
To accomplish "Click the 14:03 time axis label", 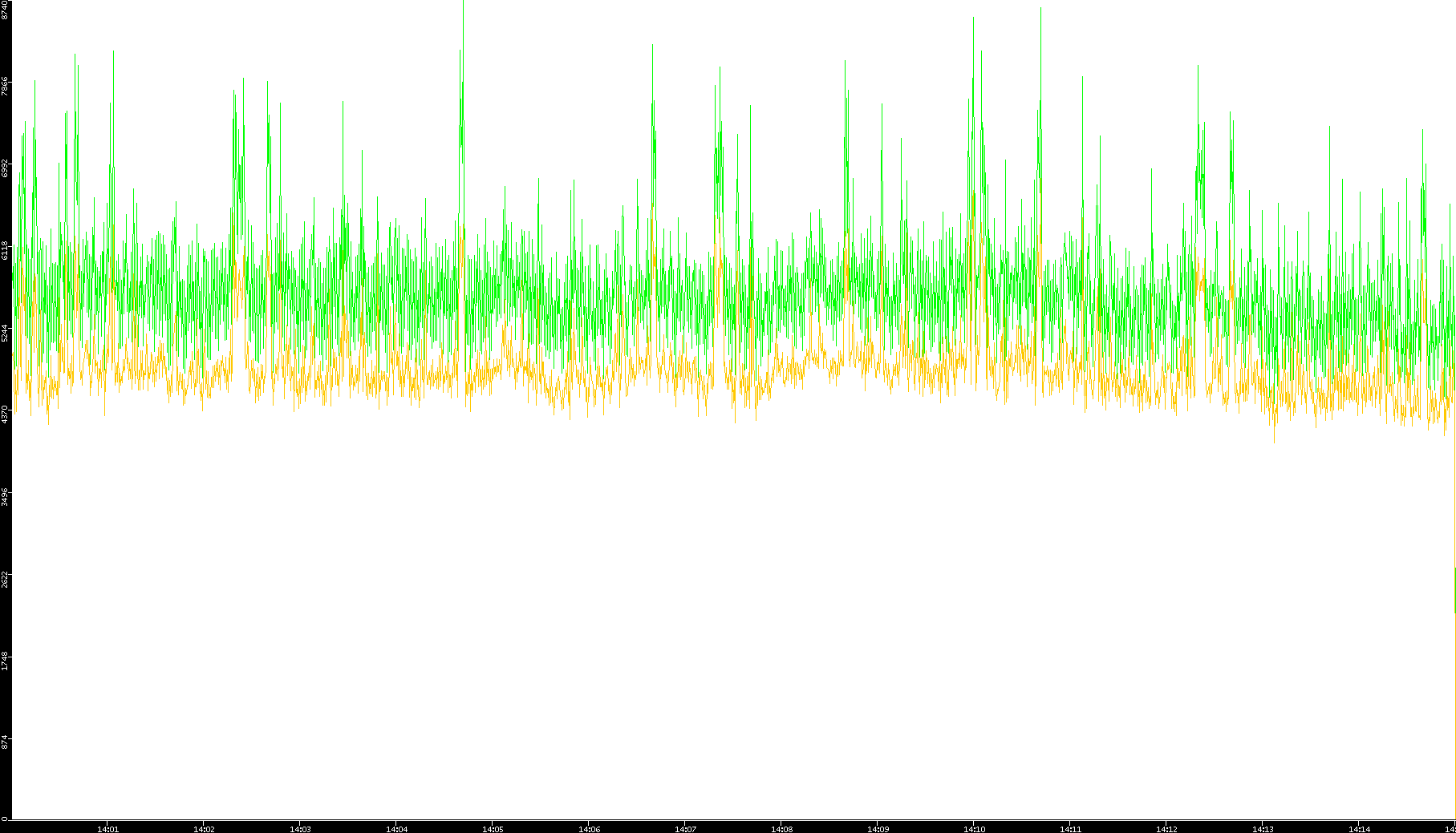I will pyautogui.click(x=300, y=829).
